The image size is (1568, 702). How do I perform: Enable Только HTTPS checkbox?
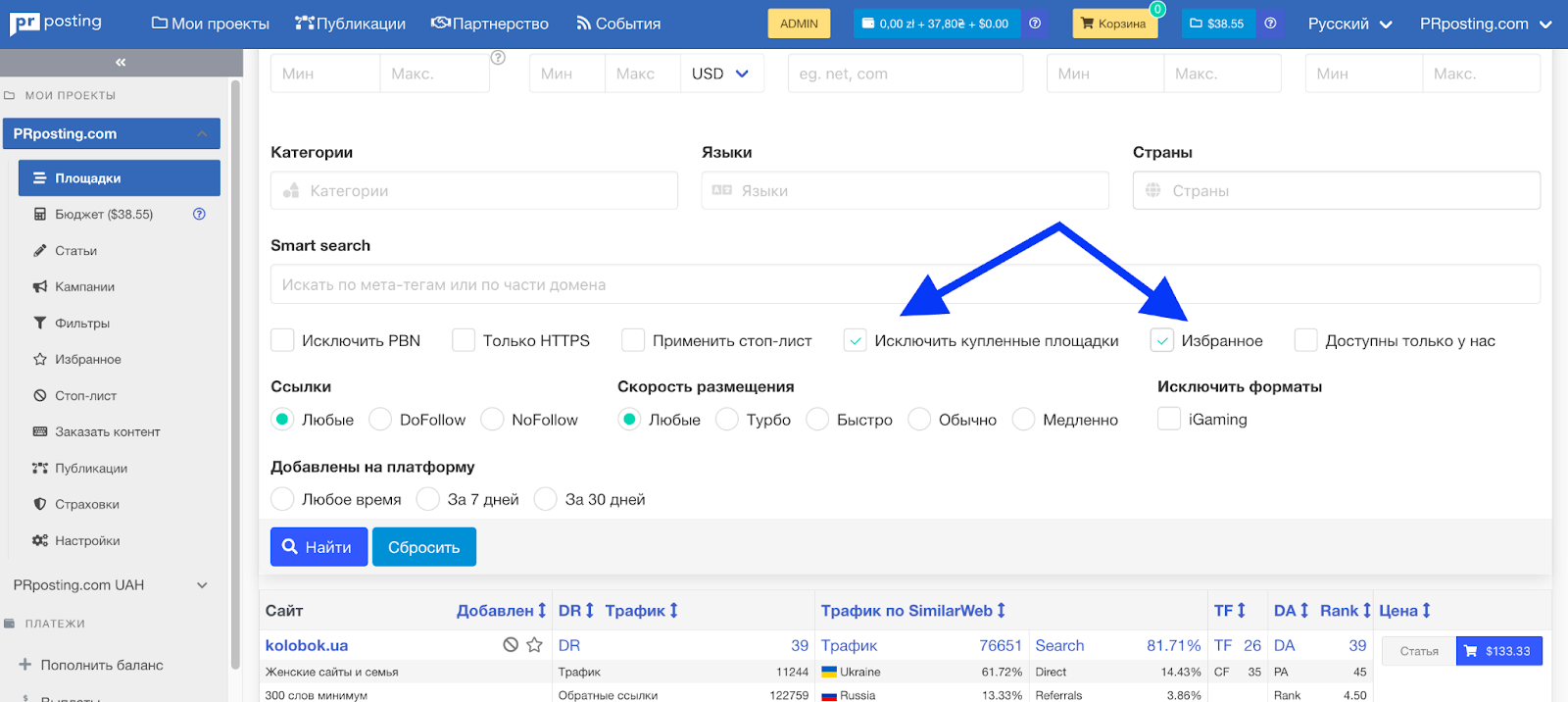pos(464,340)
